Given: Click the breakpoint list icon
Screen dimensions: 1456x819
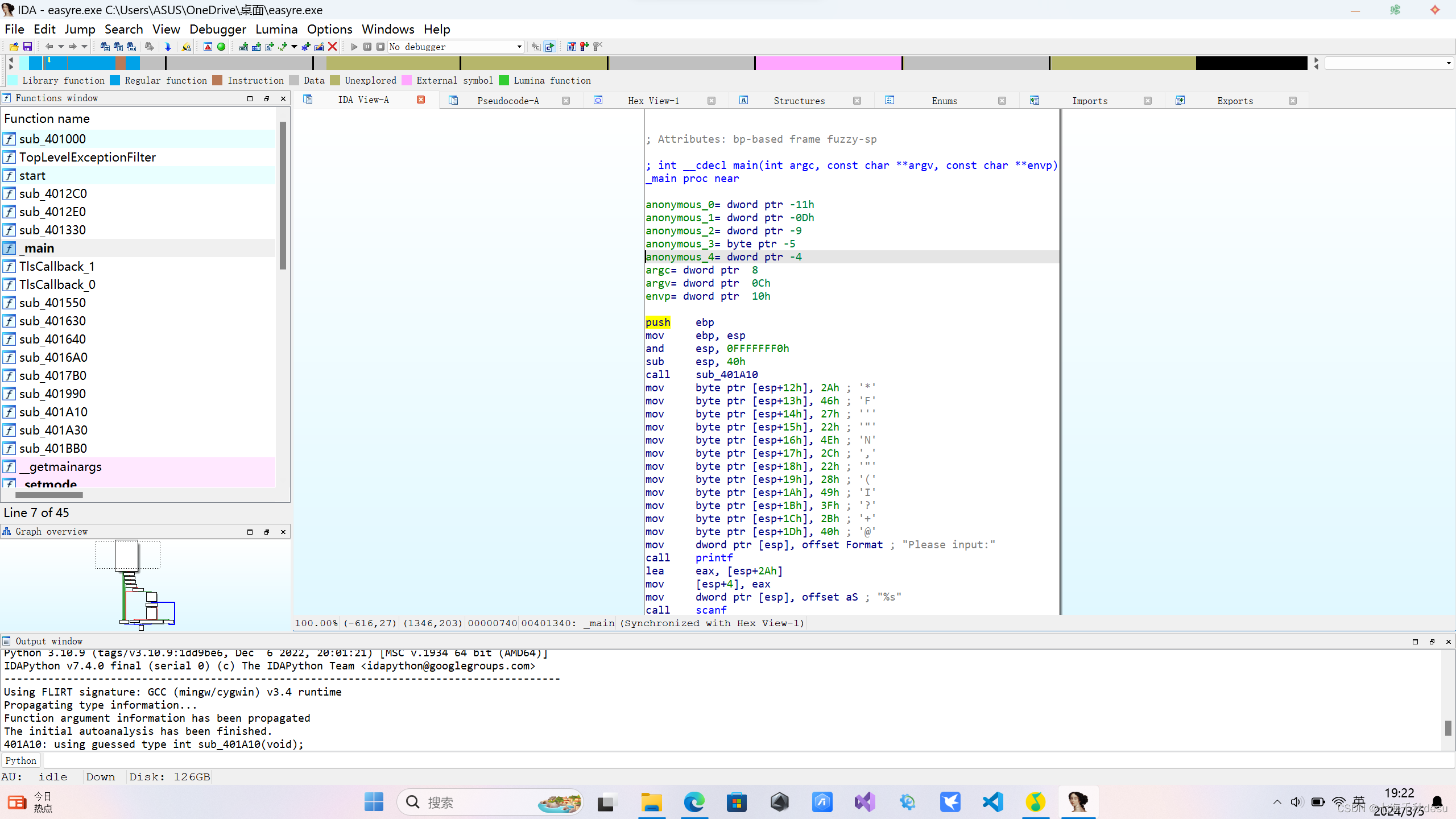Looking at the screenshot, I should point(571,47).
